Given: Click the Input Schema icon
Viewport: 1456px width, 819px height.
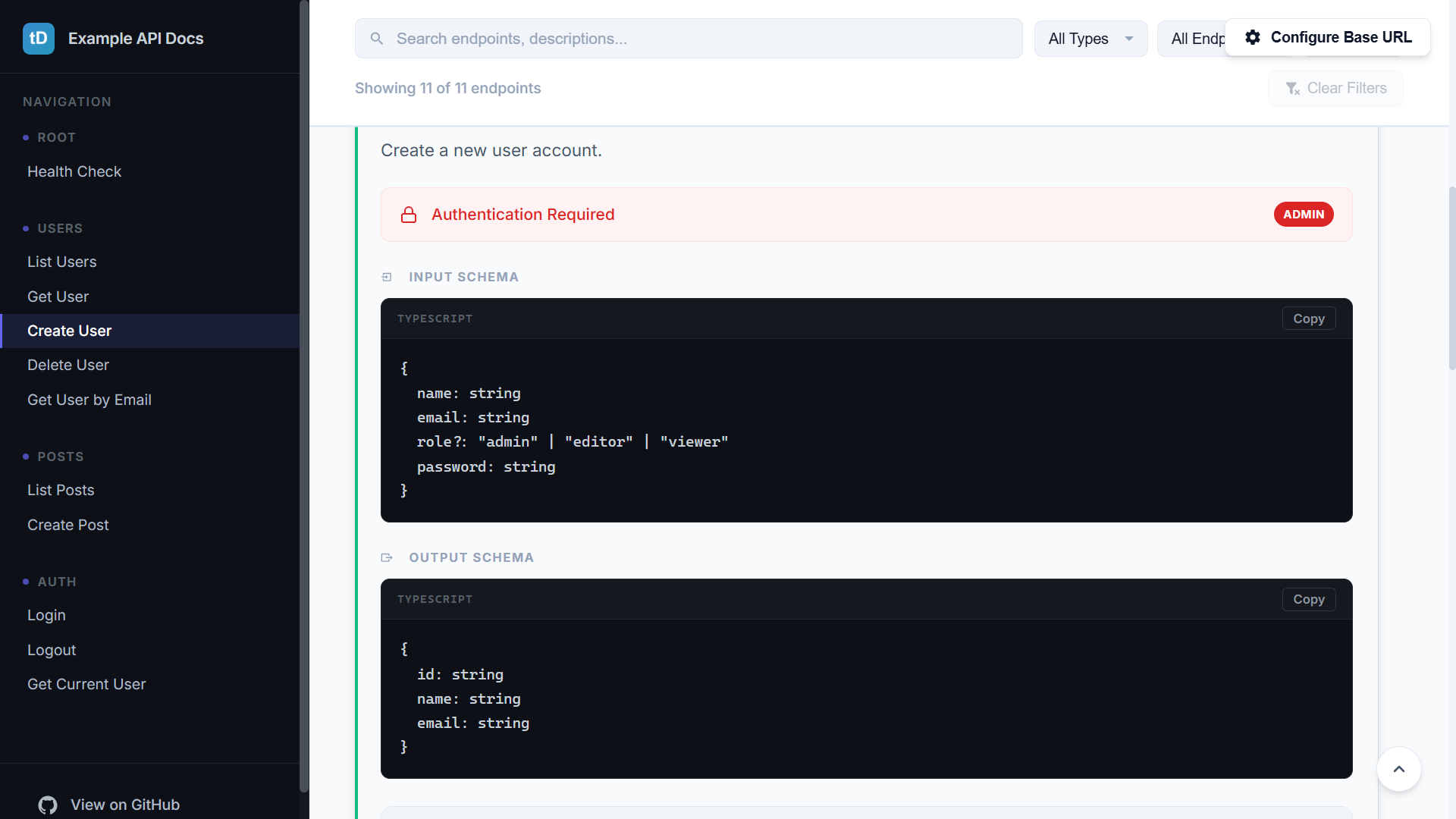Looking at the screenshot, I should pyautogui.click(x=387, y=278).
